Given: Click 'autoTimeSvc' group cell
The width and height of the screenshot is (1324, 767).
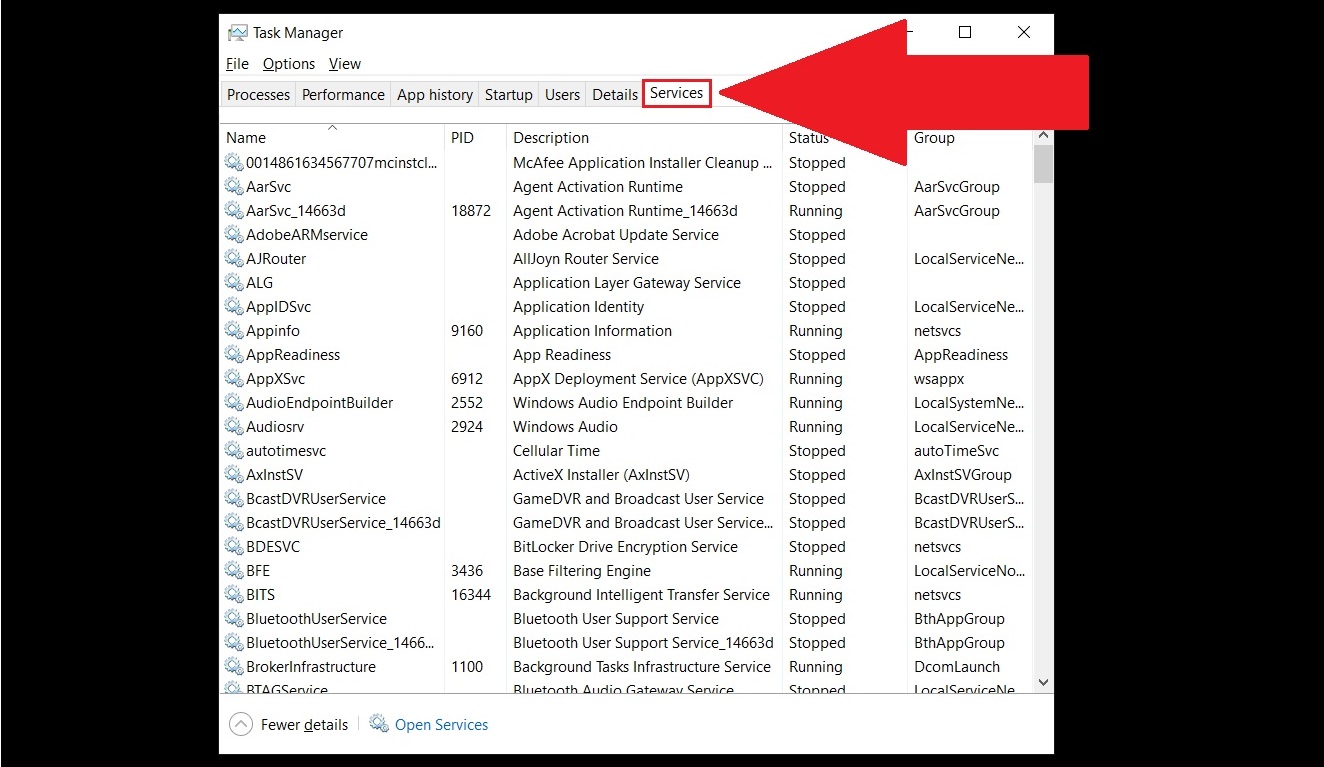Looking at the screenshot, I should pos(956,450).
